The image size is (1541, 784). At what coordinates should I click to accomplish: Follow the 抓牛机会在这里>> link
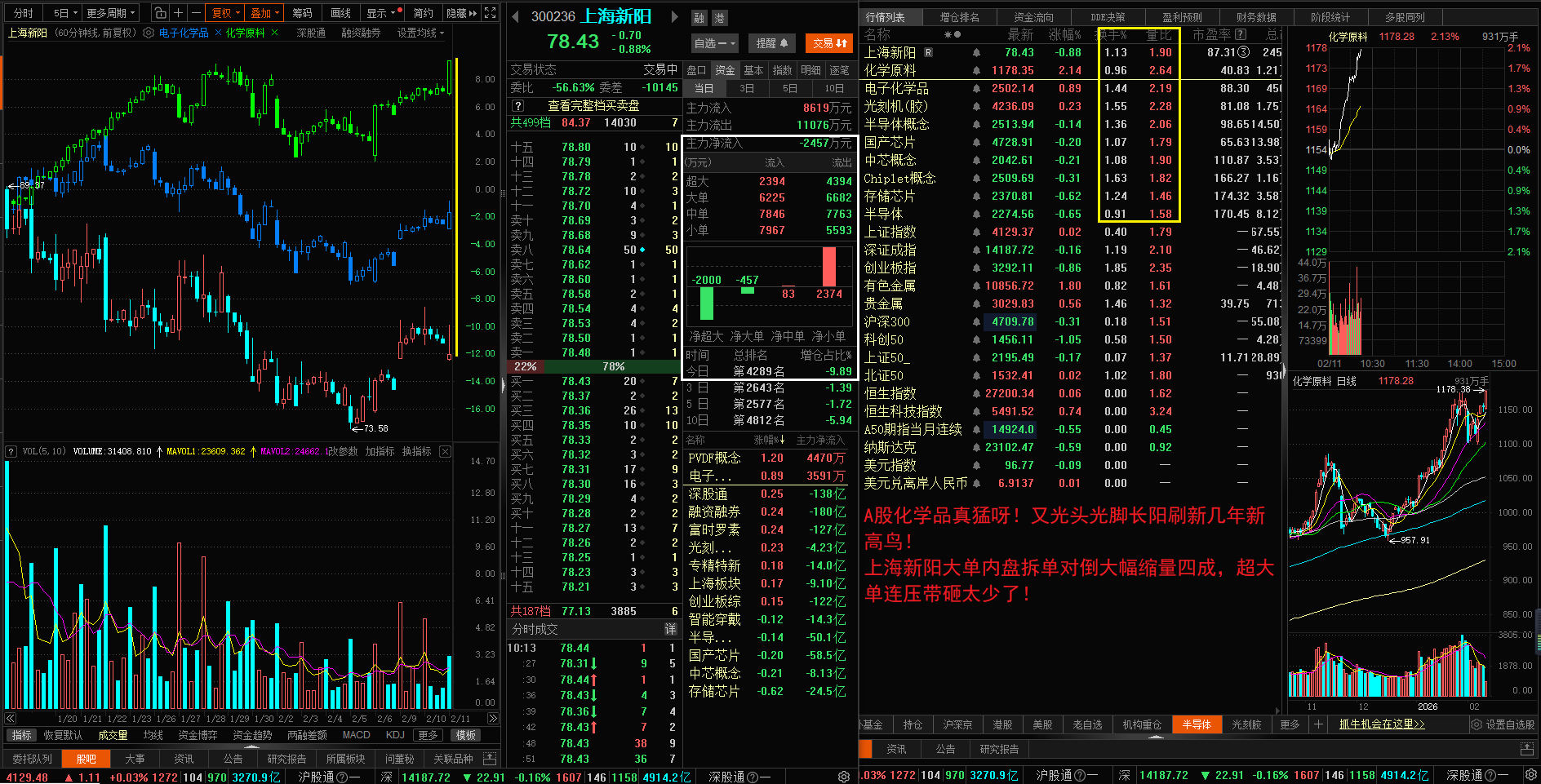(x=1382, y=724)
